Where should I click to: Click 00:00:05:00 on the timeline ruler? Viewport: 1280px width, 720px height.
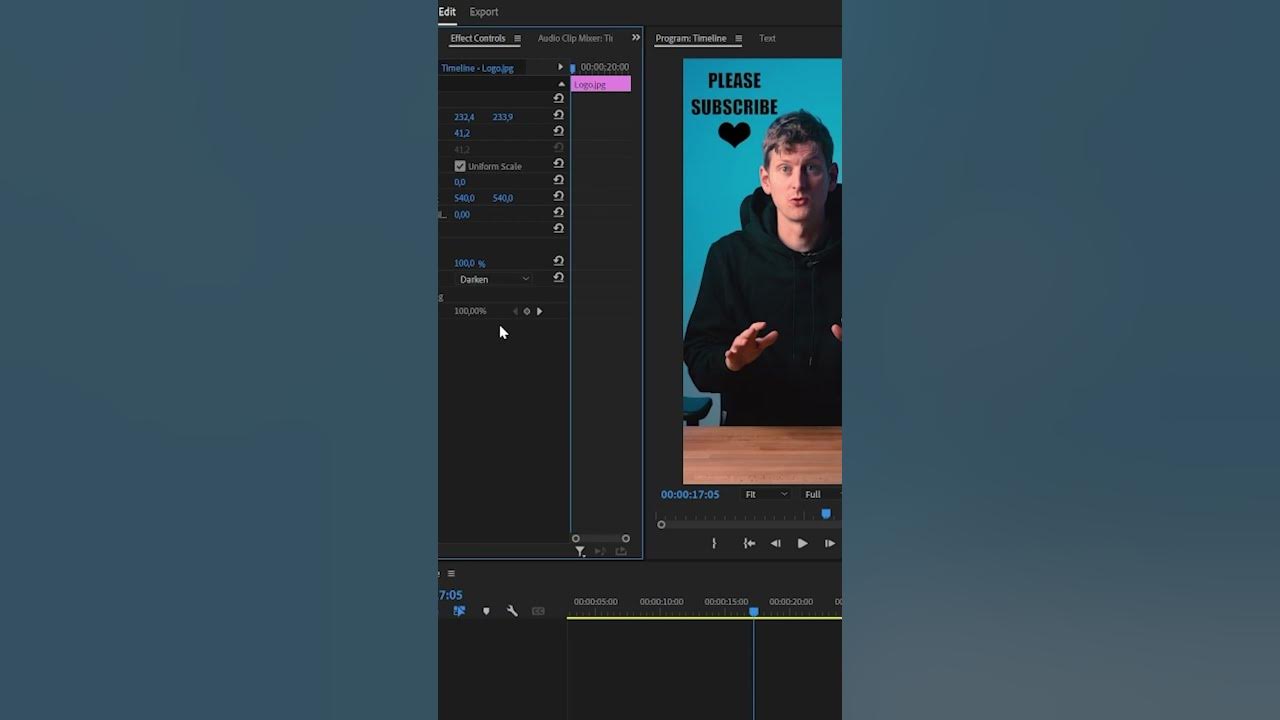(x=596, y=602)
